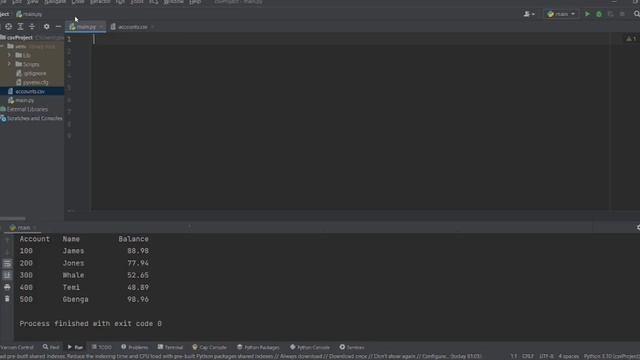Open the TODO tool window
Screen dimensions: 640x360
pyautogui.click(x=102, y=347)
